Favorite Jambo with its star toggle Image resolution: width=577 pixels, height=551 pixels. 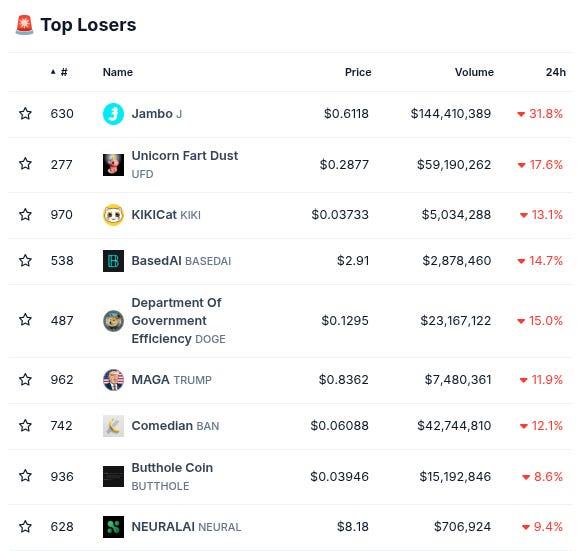(x=25, y=113)
